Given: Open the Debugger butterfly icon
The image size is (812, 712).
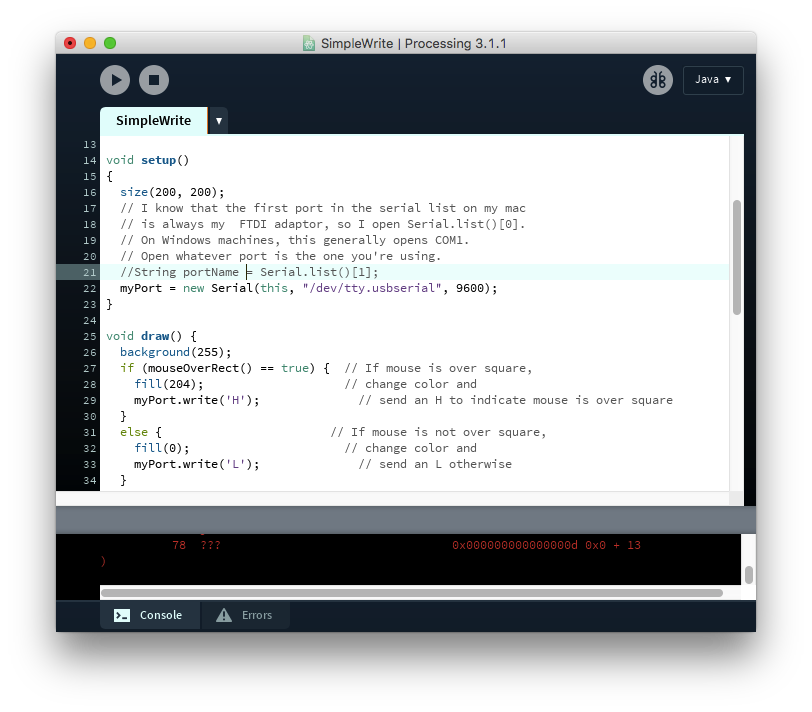Looking at the screenshot, I should [x=658, y=80].
